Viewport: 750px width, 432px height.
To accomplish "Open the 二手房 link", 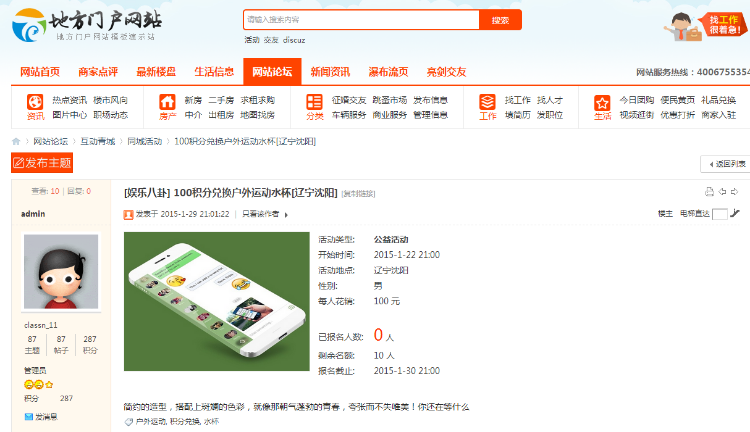I will click(x=221, y=100).
